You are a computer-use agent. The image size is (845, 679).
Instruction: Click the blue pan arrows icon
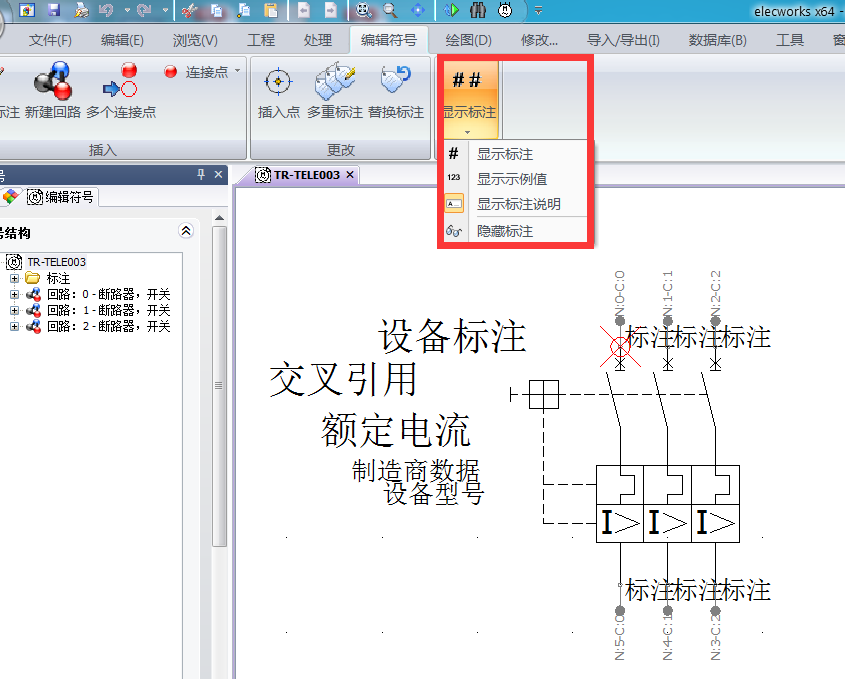click(x=418, y=10)
